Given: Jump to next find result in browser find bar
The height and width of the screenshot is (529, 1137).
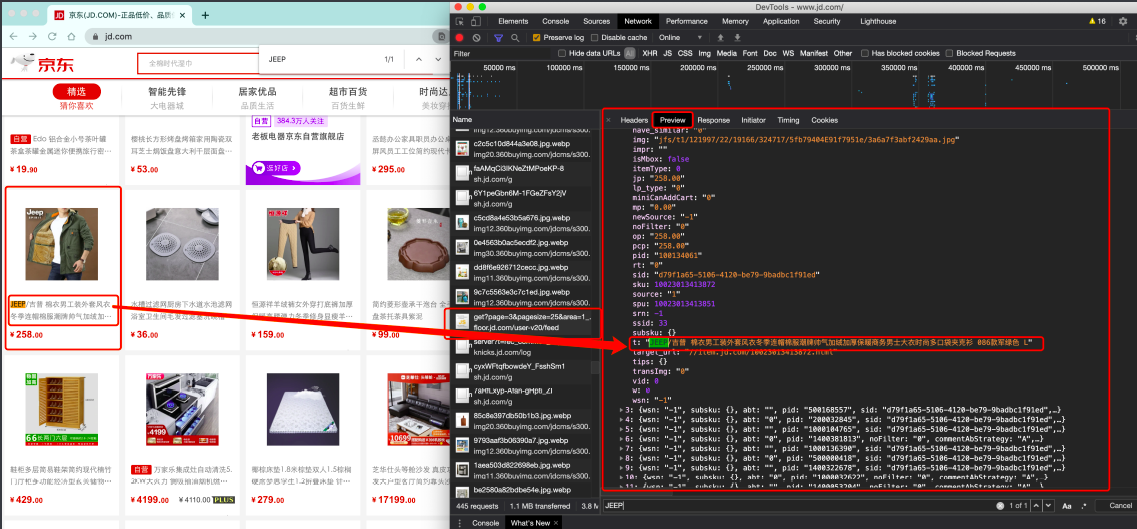Looking at the screenshot, I should point(438,59).
